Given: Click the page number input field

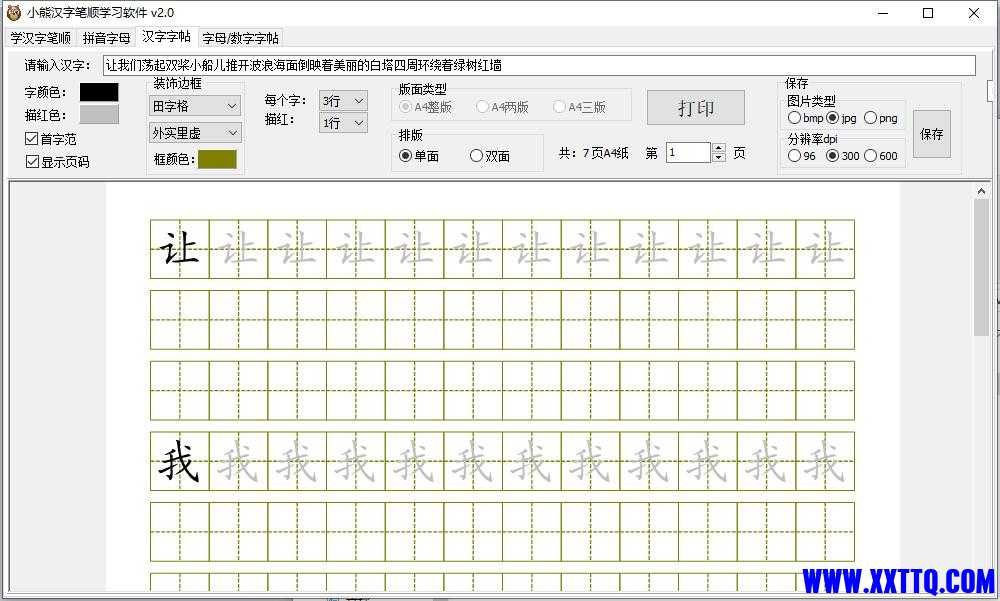Looking at the screenshot, I should (x=688, y=152).
